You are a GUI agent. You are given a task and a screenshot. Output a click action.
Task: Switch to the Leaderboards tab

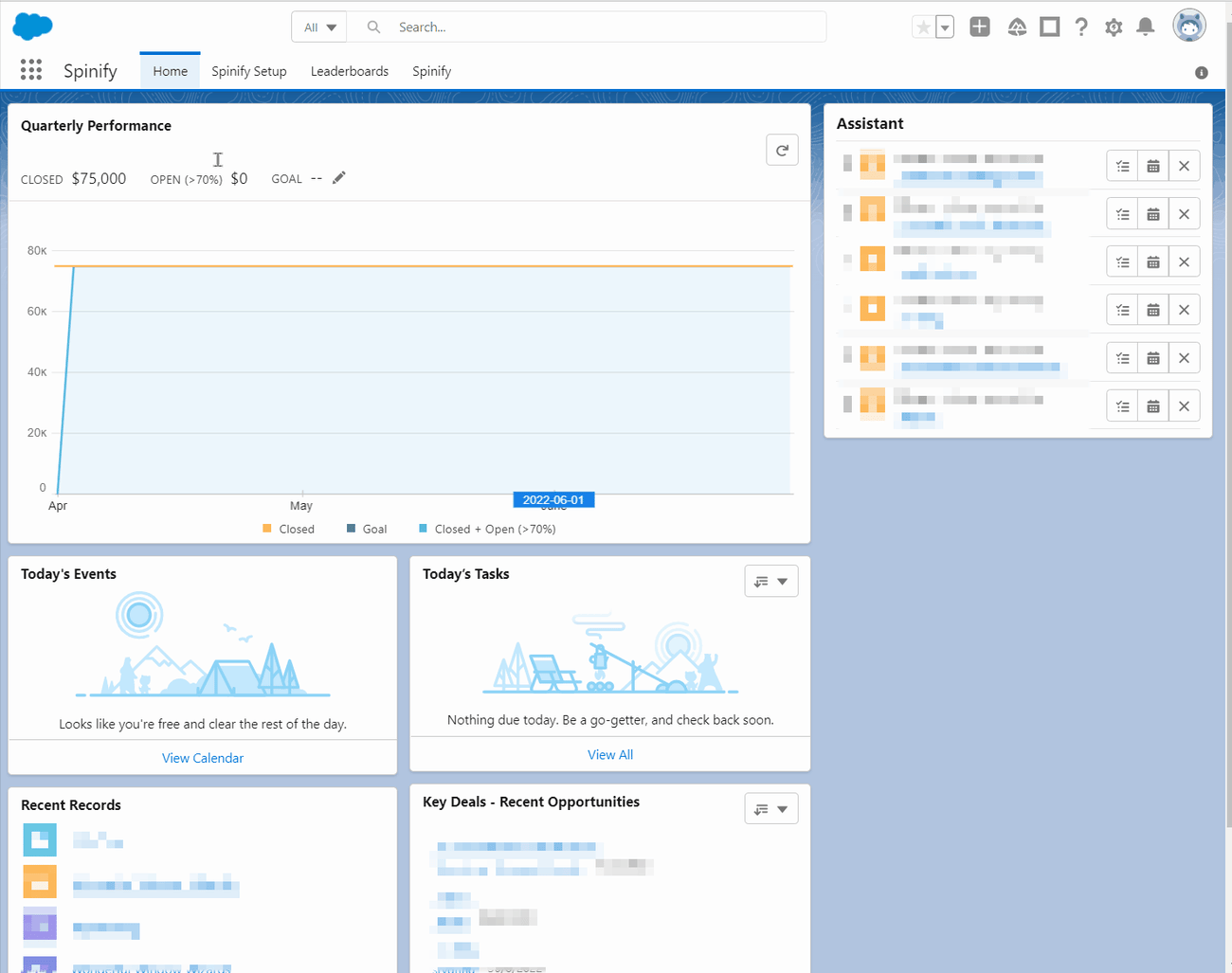click(350, 71)
